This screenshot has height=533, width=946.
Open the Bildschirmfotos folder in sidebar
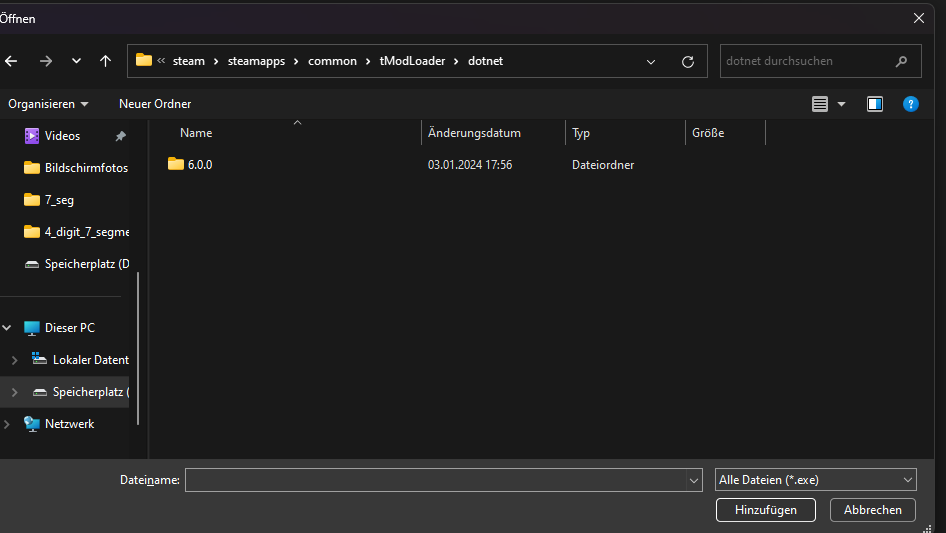pos(75,168)
